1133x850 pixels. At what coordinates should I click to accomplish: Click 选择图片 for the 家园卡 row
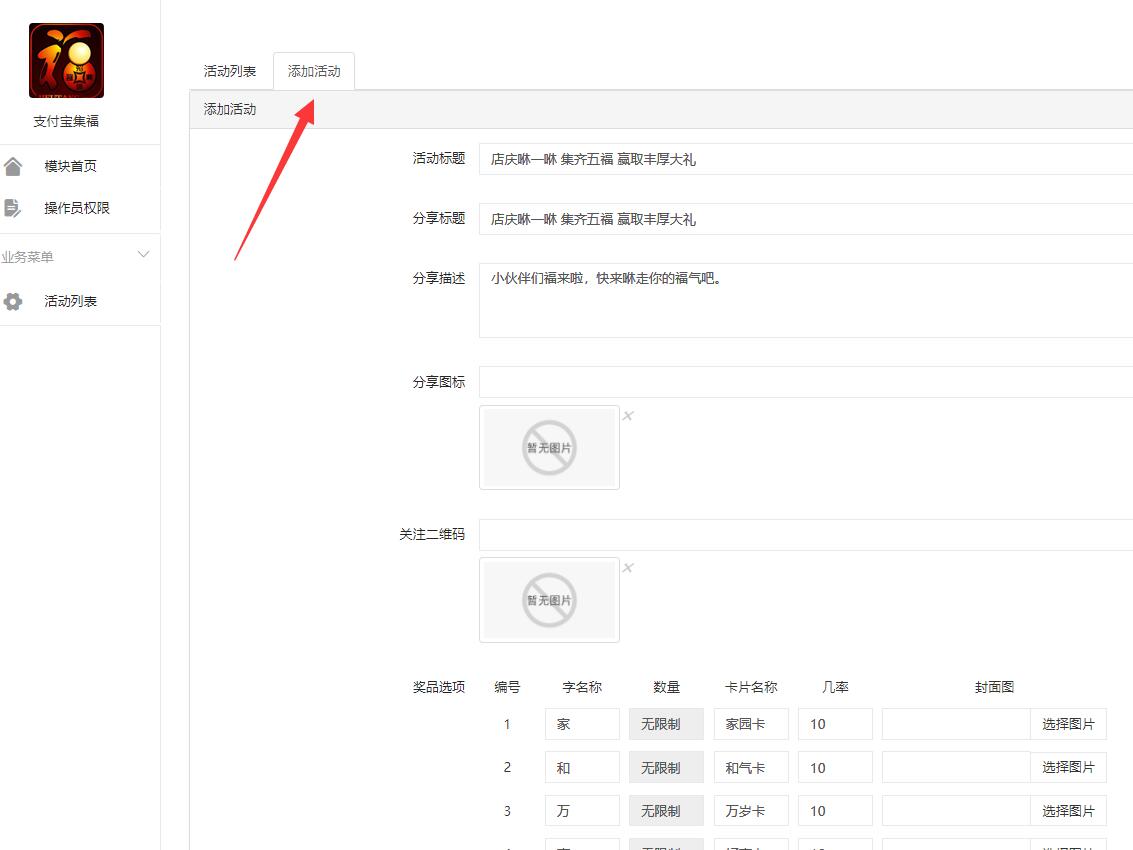point(1068,724)
